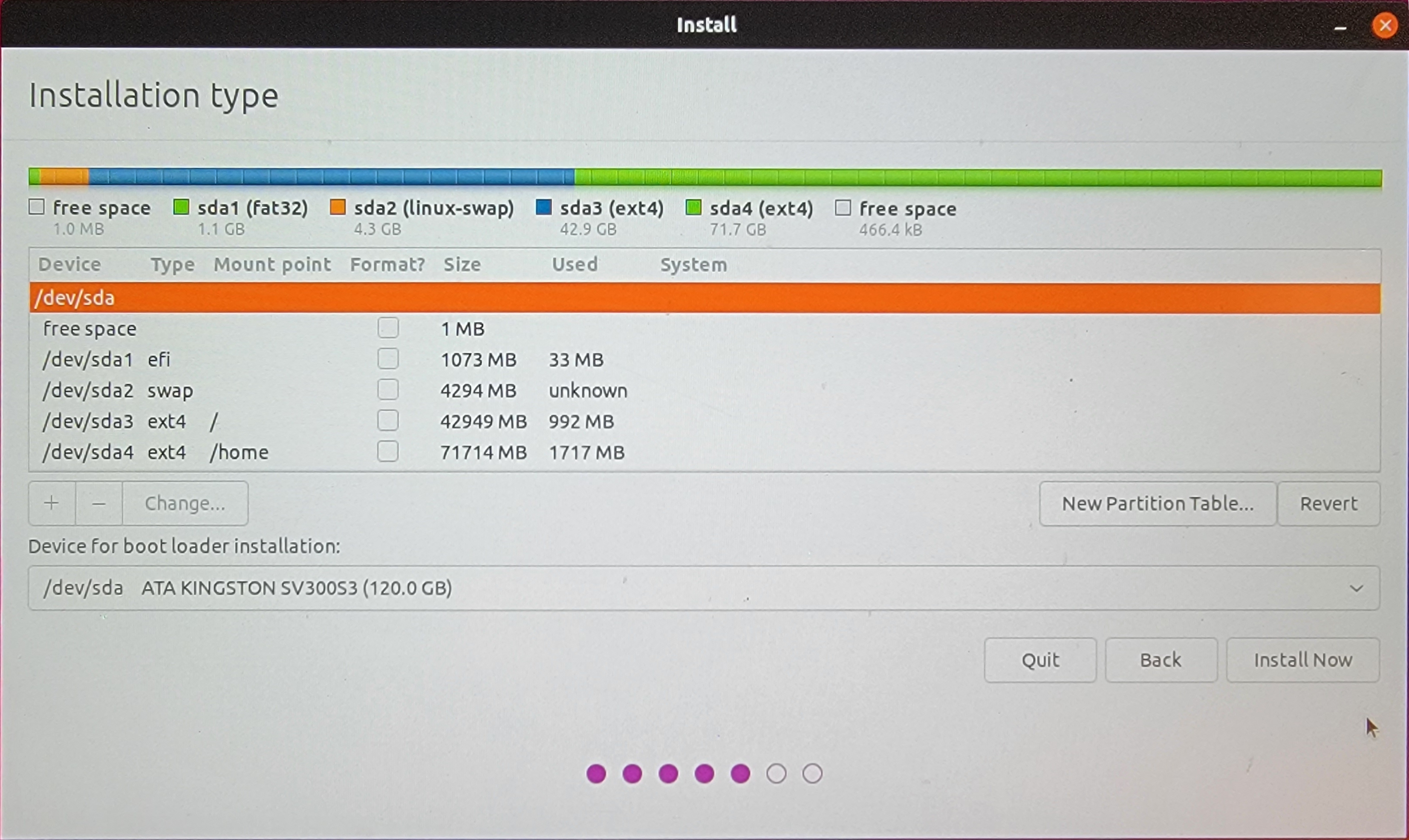Toggle format checkbox for /dev/sda1 efi
This screenshot has width=1409, height=840.
click(388, 359)
